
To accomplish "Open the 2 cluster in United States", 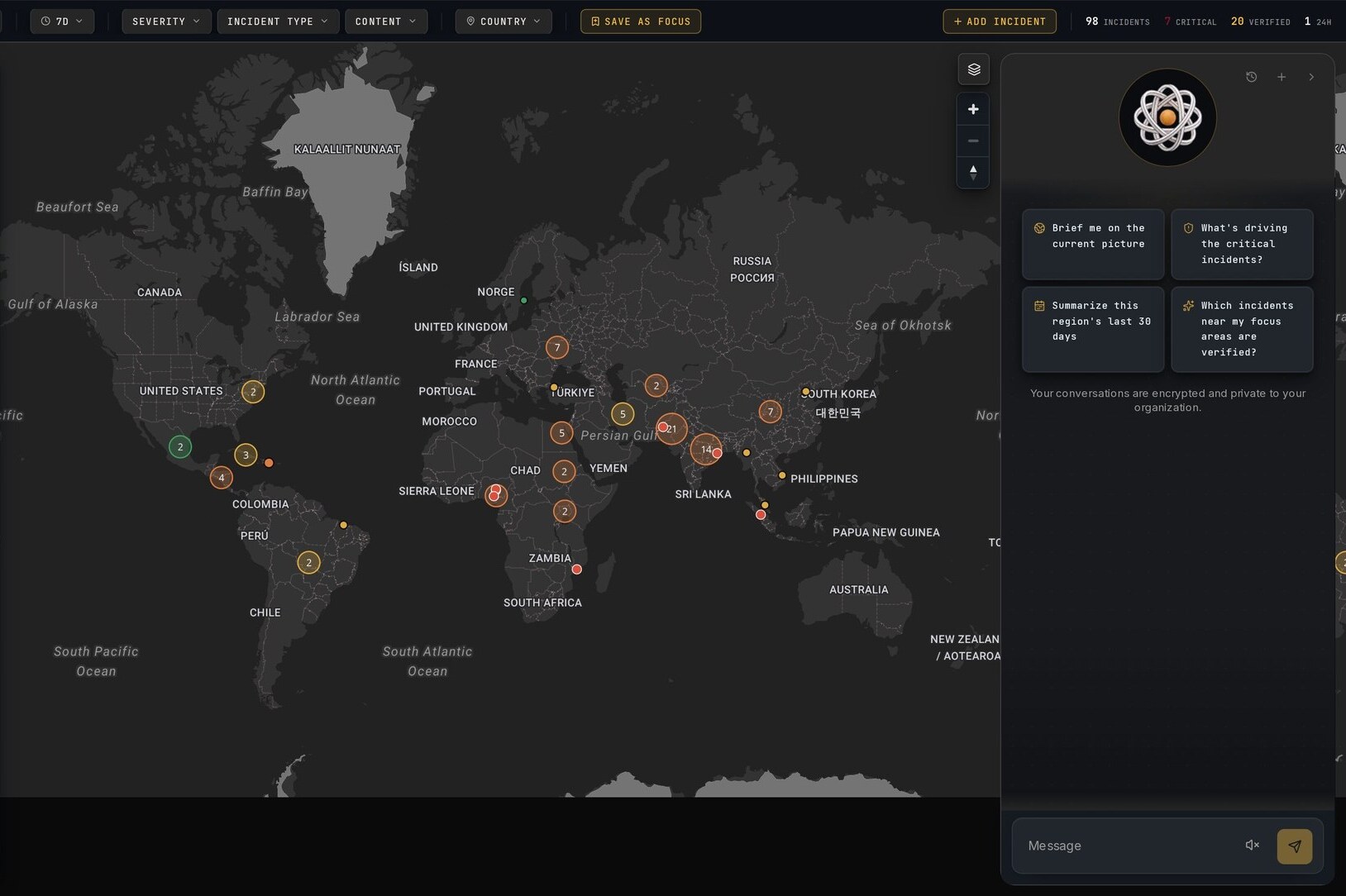I will point(253,392).
